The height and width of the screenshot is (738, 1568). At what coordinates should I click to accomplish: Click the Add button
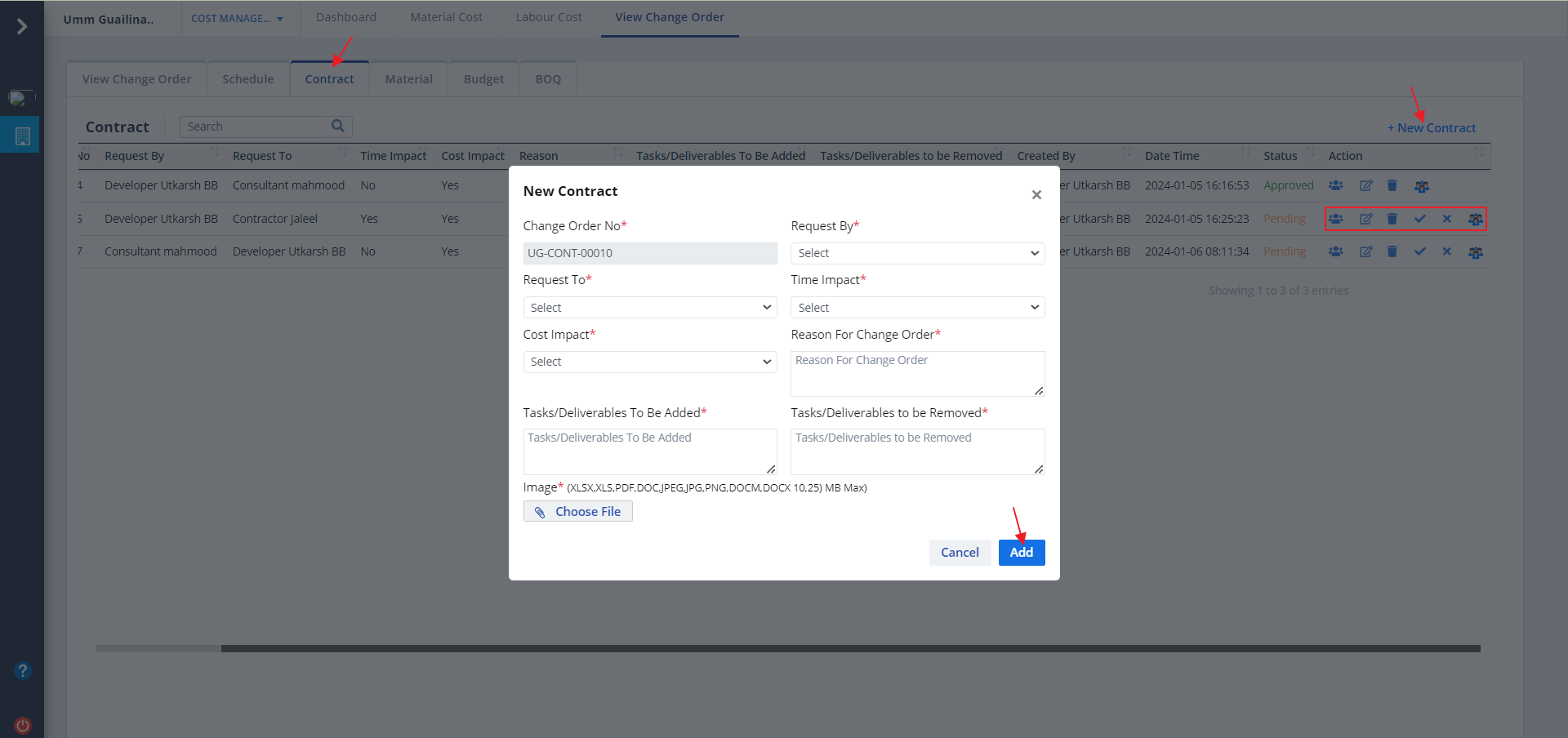(x=1021, y=553)
